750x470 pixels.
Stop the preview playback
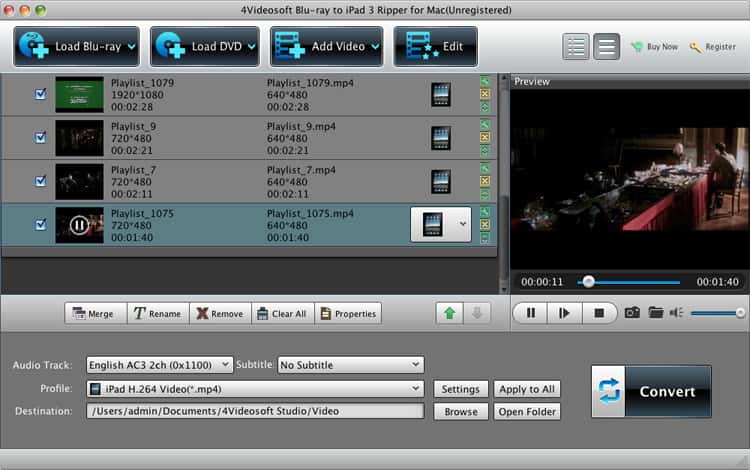[x=599, y=313]
